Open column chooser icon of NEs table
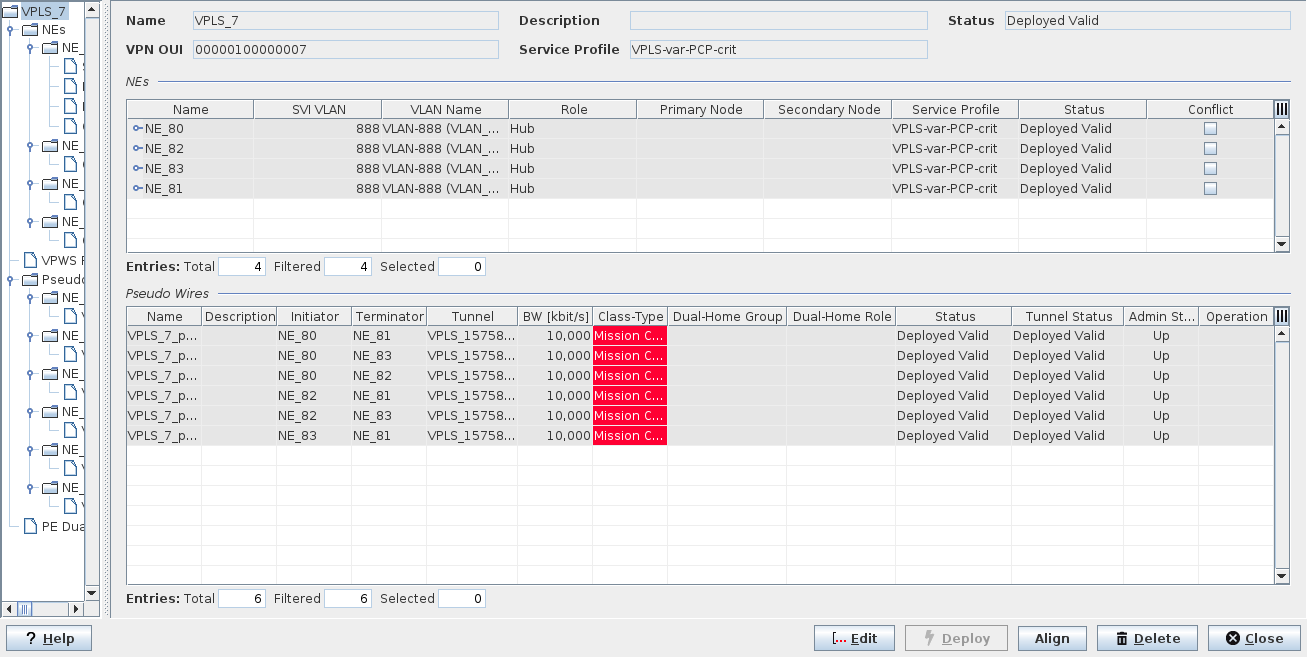Image resolution: width=1307 pixels, height=657 pixels. pyautogui.click(x=1282, y=109)
